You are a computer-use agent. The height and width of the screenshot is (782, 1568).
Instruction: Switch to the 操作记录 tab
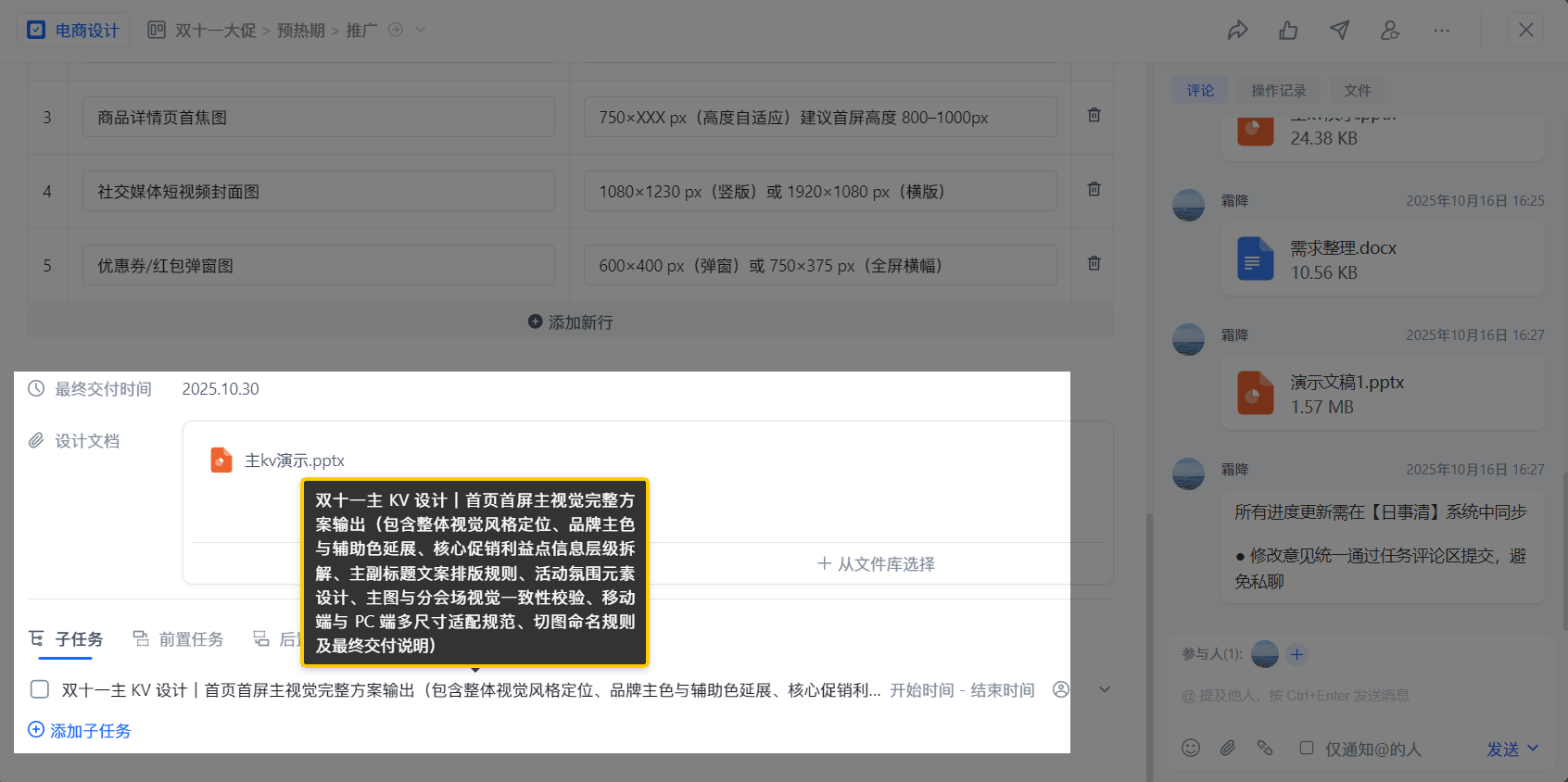tap(1278, 90)
